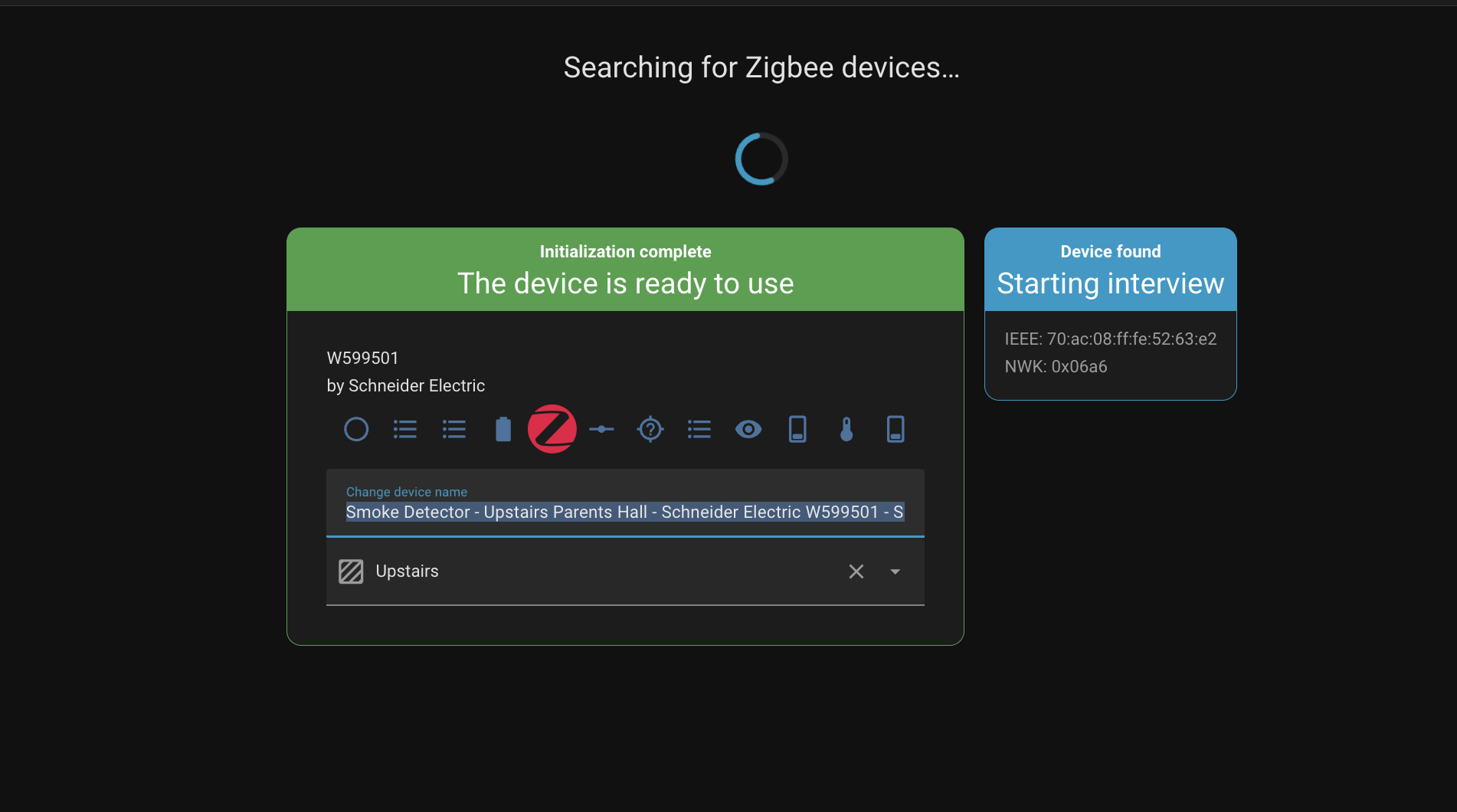
Task: Click the battery entity icon
Action: tap(503, 429)
